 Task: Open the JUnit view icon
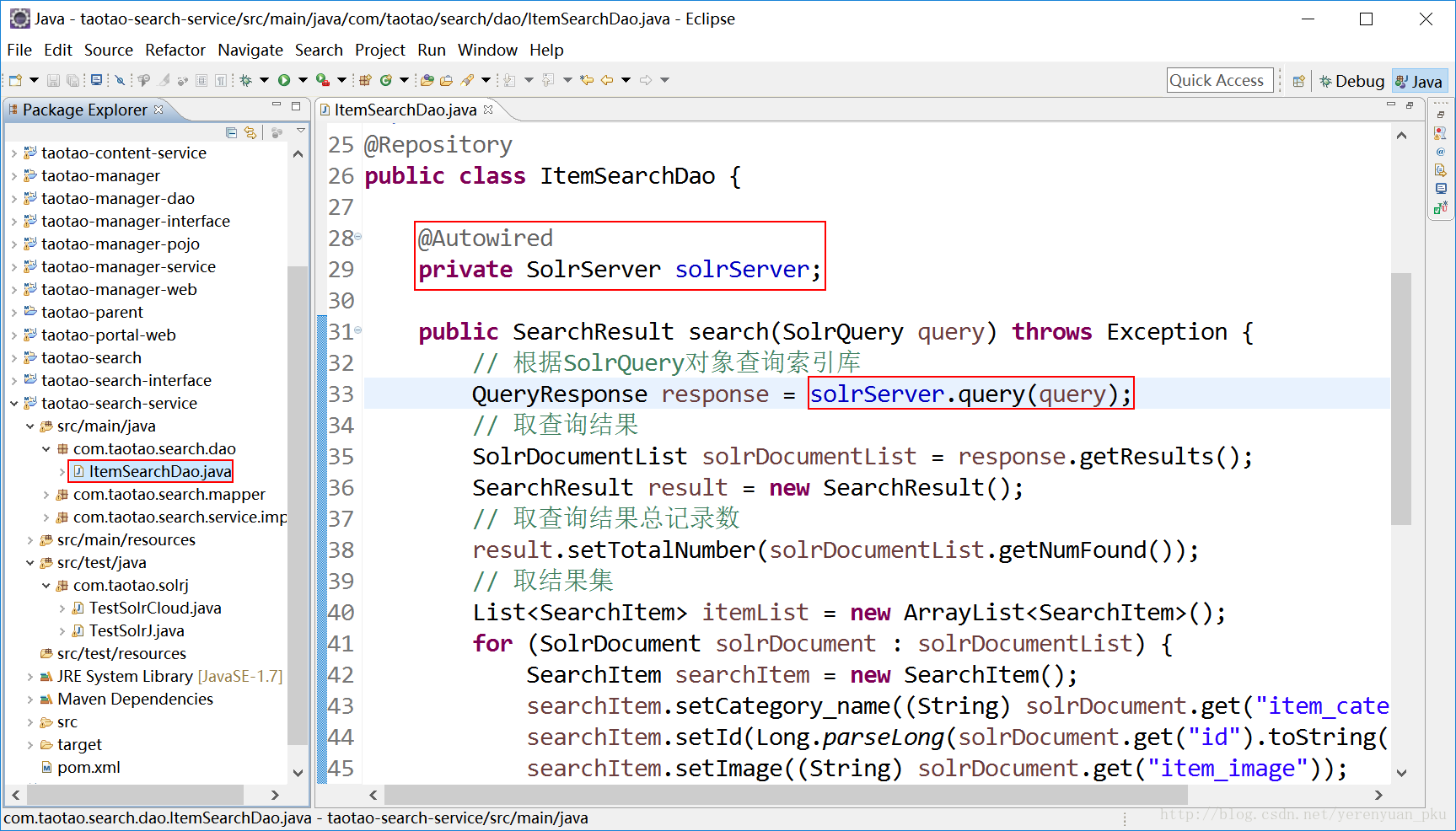pyautogui.click(x=1440, y=207)
